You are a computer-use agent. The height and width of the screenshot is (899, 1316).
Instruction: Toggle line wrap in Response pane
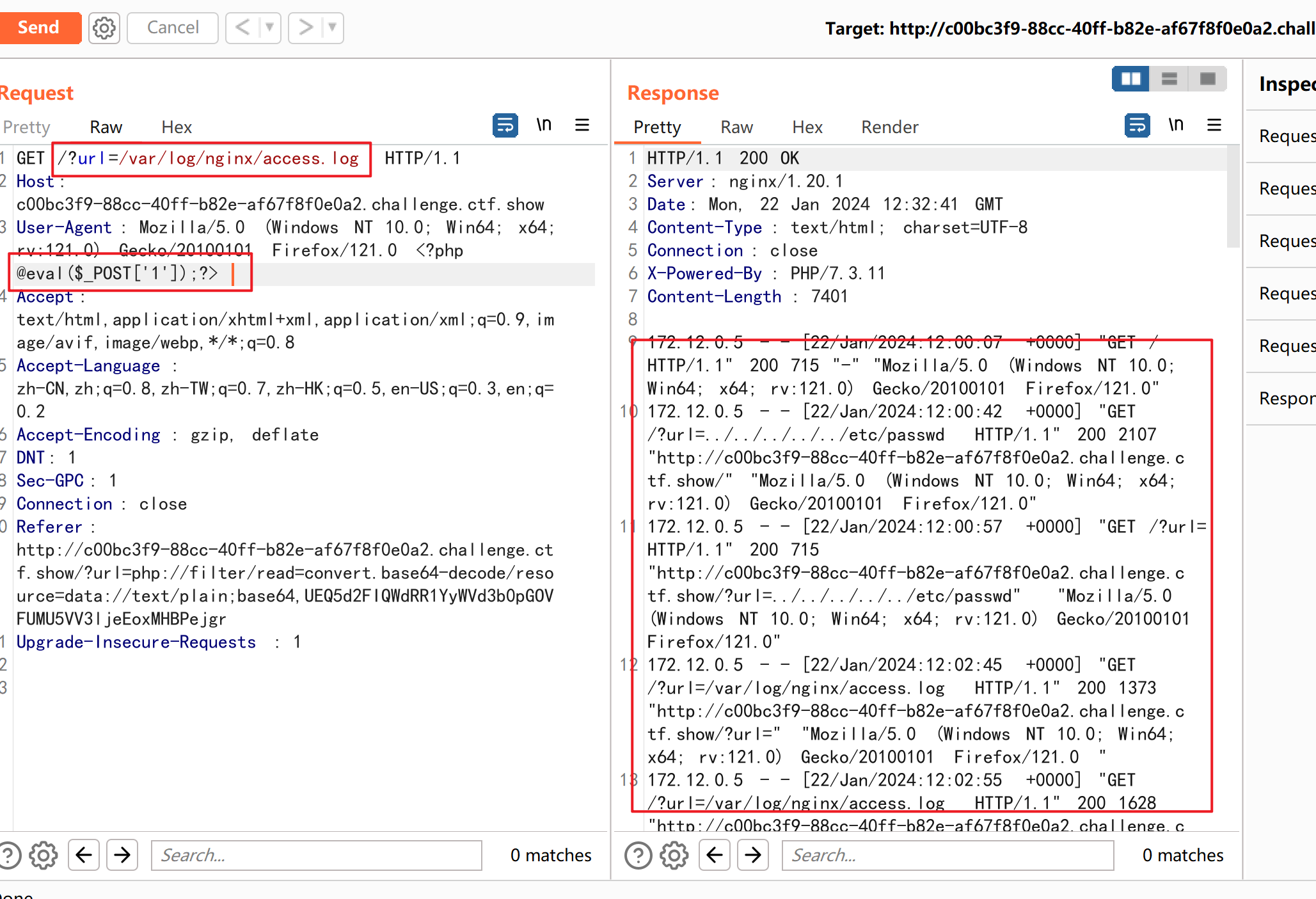1137,125
